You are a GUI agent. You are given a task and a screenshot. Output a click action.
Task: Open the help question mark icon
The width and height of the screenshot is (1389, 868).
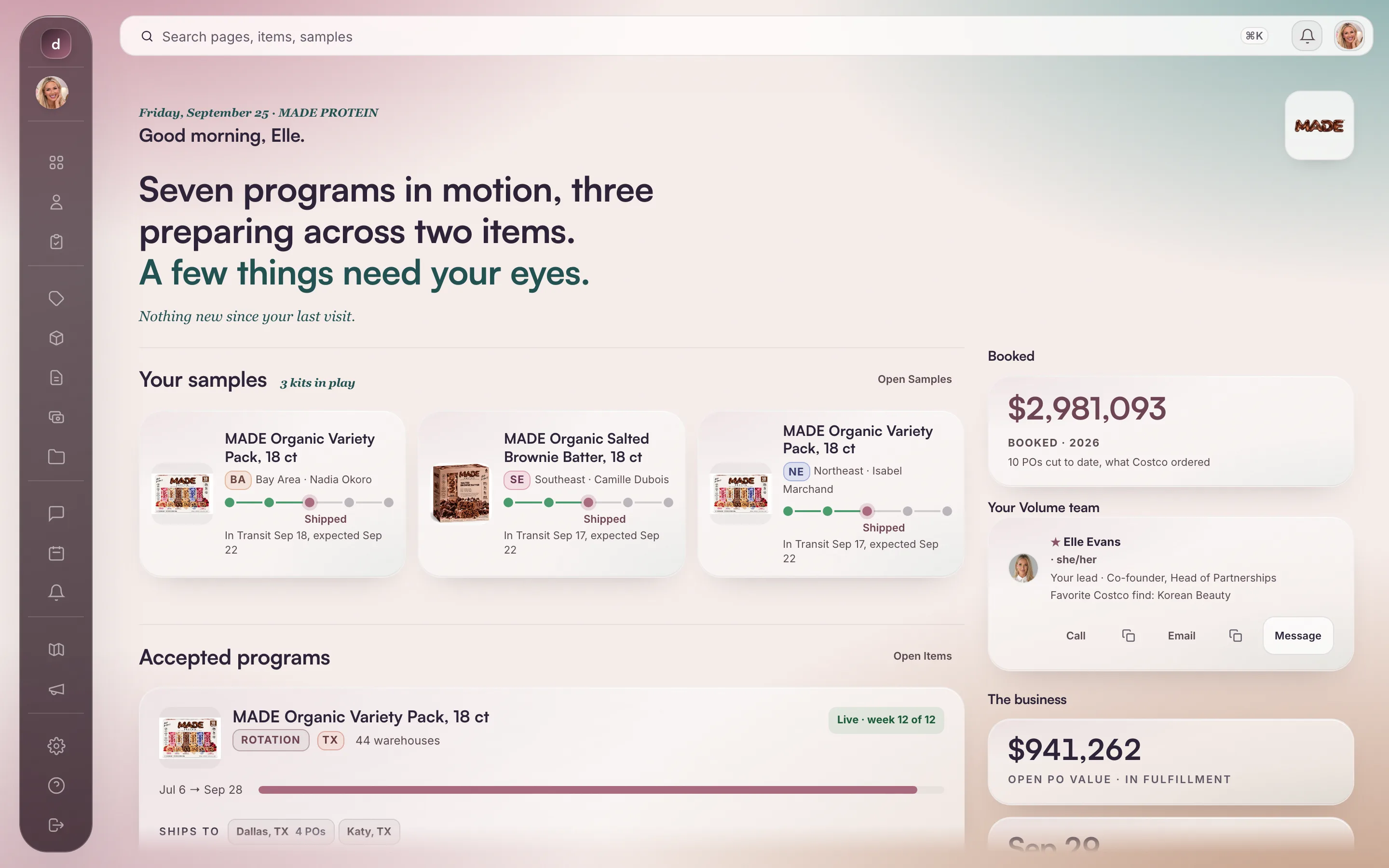(56, 786)
